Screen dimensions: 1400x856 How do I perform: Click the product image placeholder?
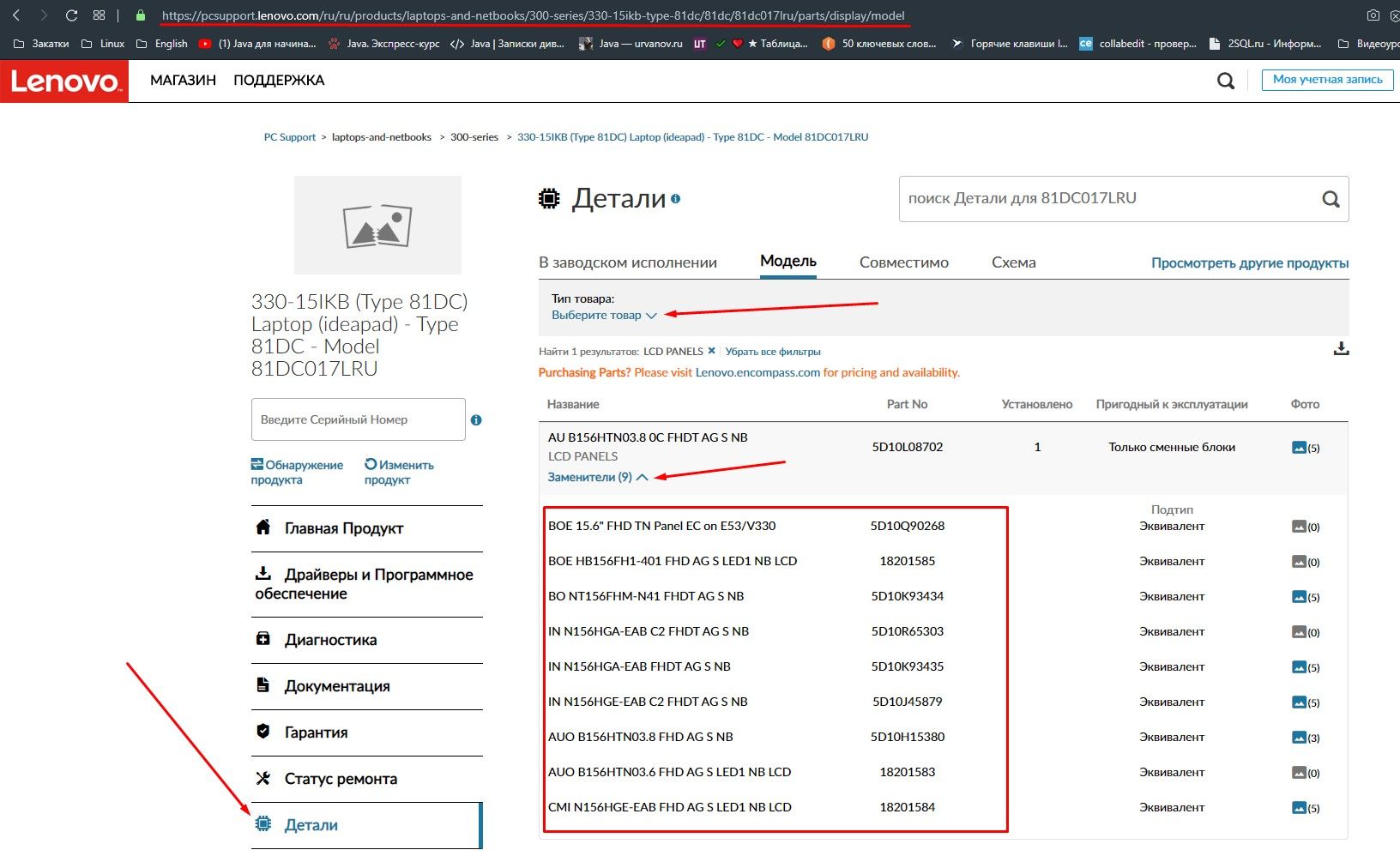point(377,225)
